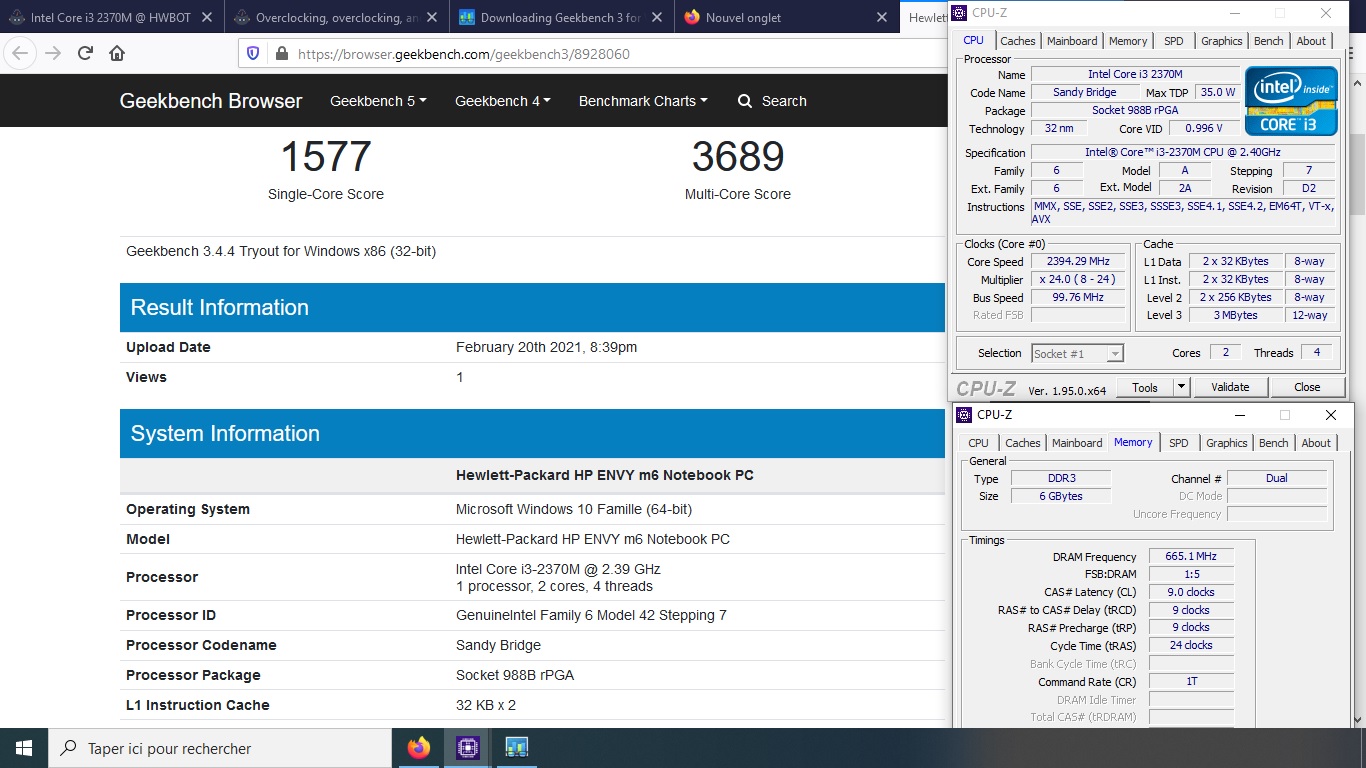Select Graphics tab in lower CPU-Z window
1366x768 pixels.
pos(1227,443)
